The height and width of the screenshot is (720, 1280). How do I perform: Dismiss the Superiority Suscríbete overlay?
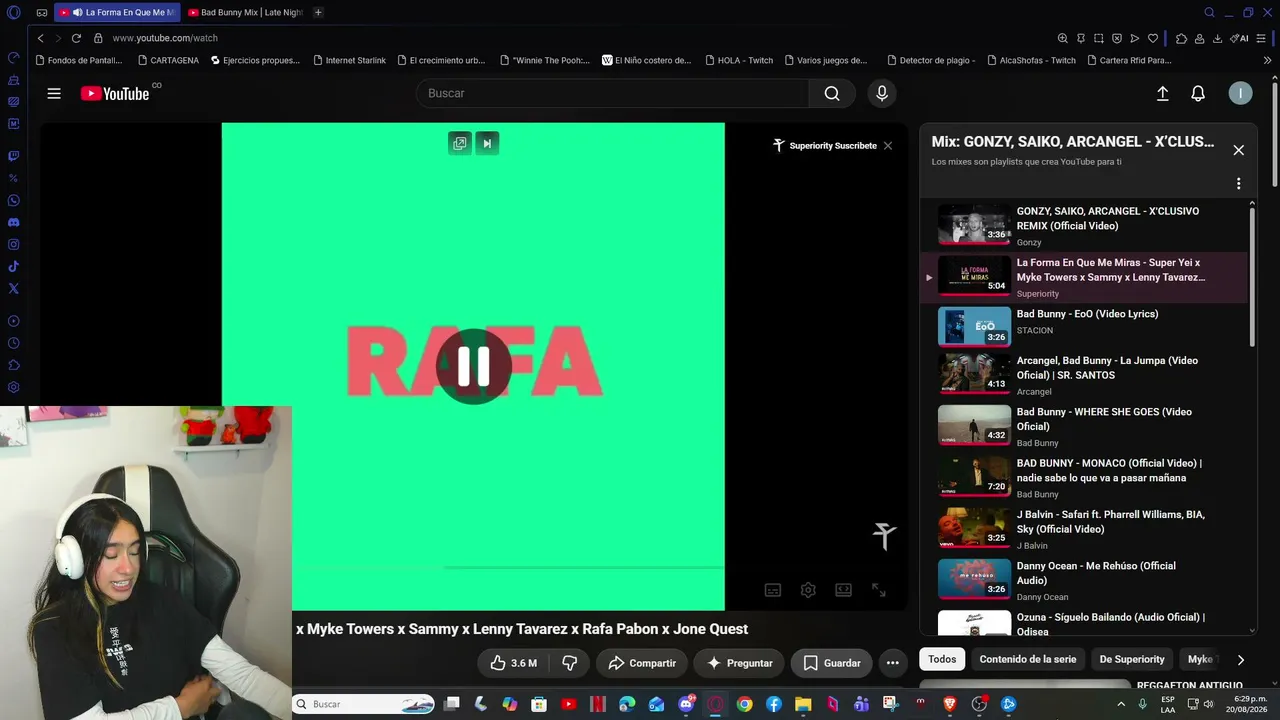(887, 146)
